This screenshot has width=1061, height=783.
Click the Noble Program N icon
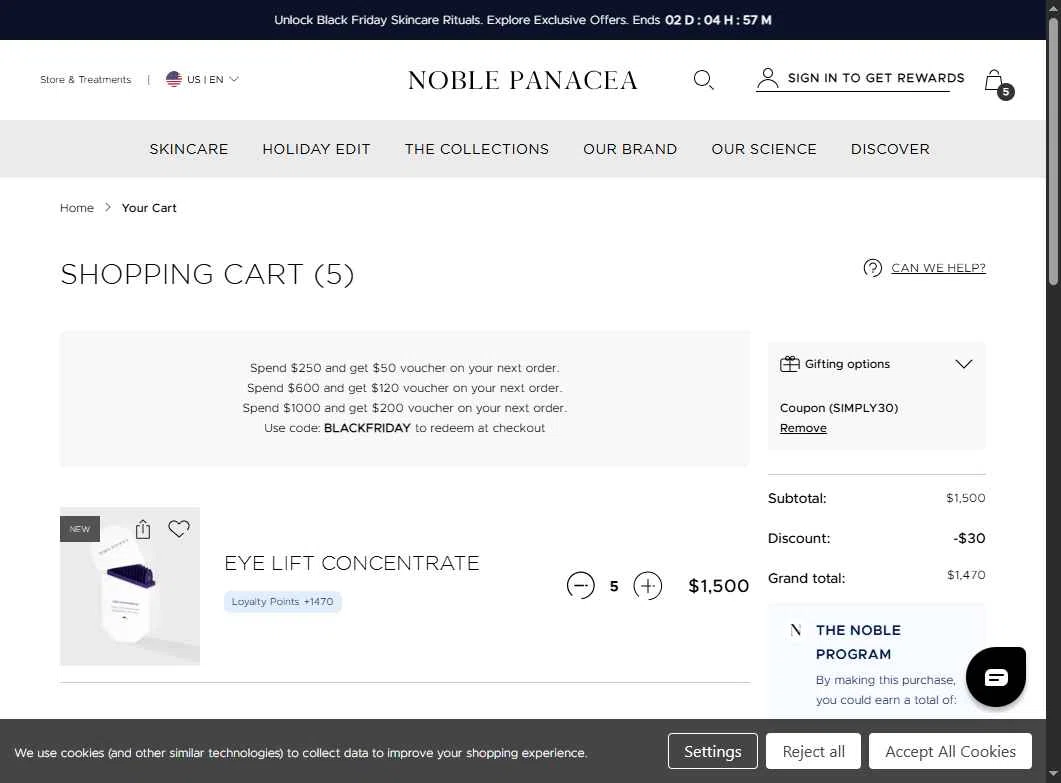(x=796, y=630)
